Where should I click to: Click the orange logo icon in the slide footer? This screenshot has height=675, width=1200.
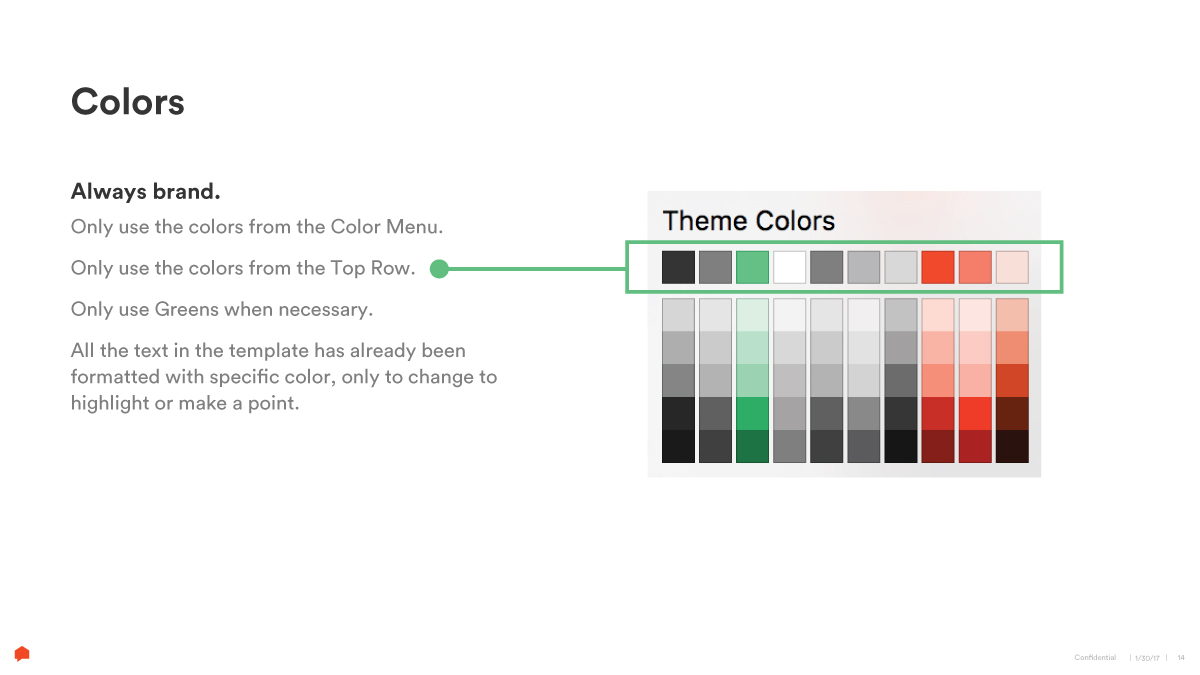click(x=22, y=654)
